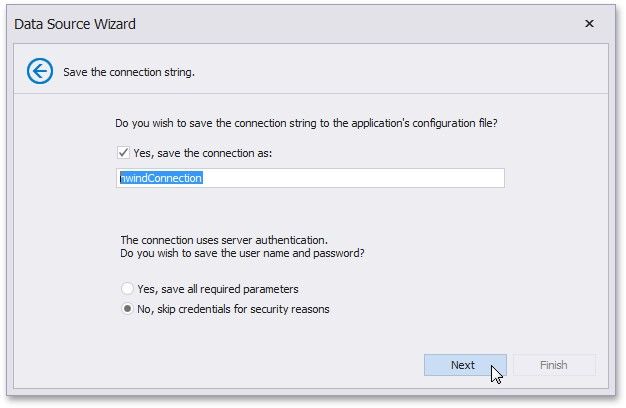This screenshot has width=626, height=408.
Task: Go back using the blue arrow icon
Action: 40,71
